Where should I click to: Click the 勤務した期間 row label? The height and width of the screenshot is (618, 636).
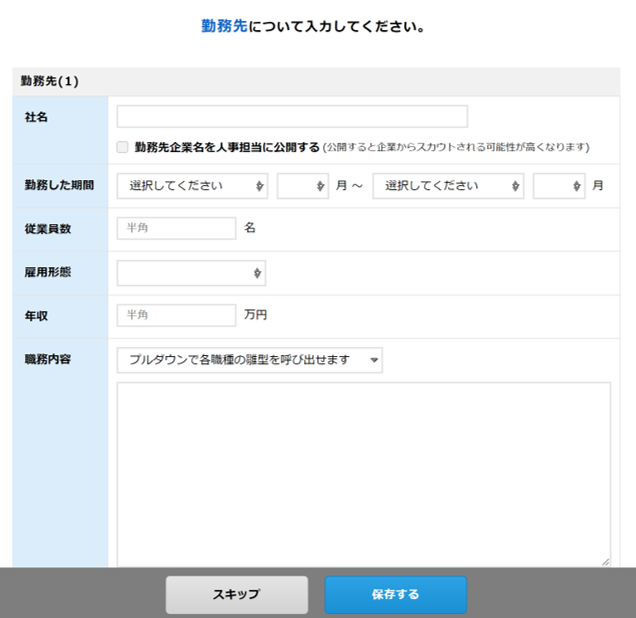pos(59,185)
